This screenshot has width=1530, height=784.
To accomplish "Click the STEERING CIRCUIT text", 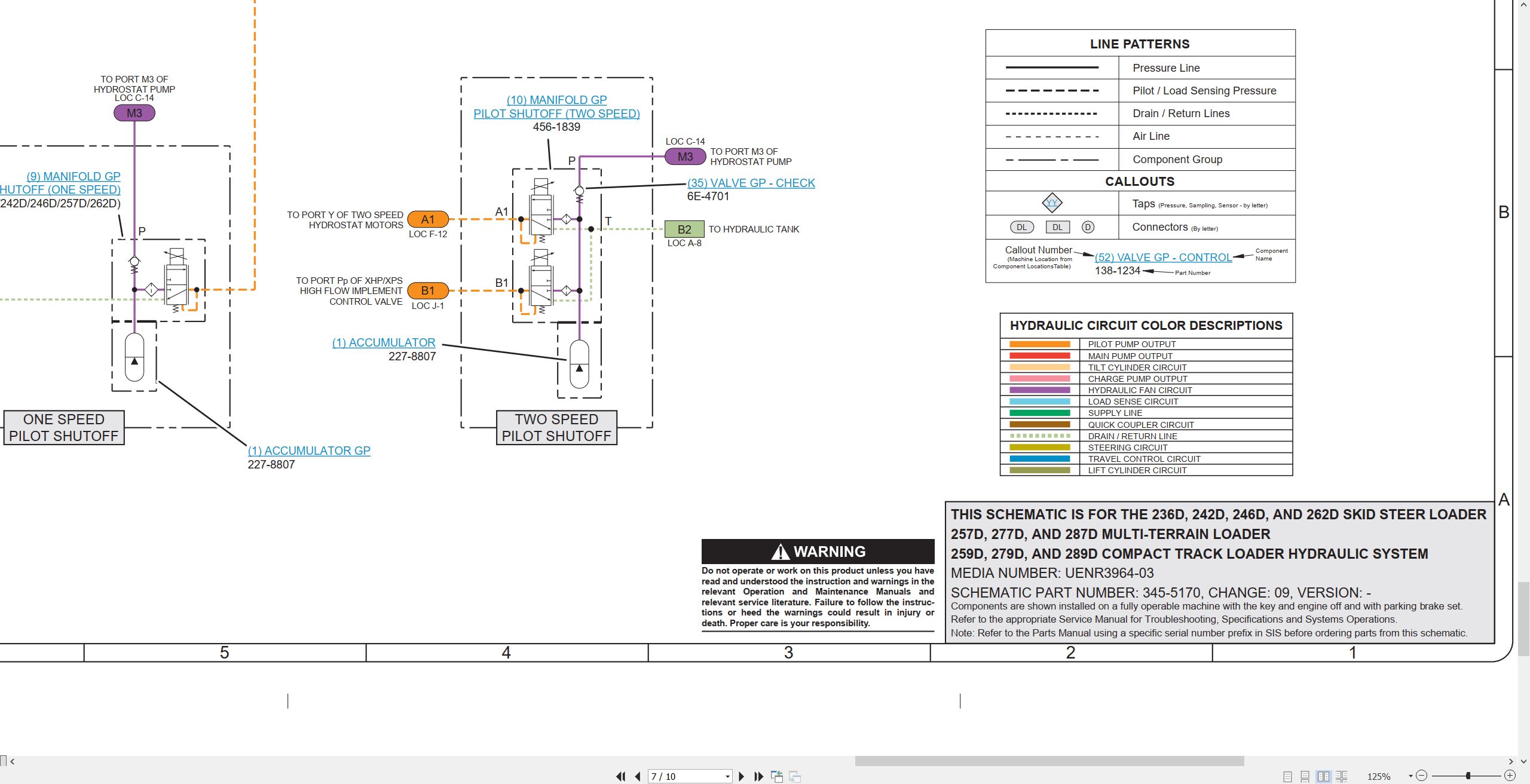I will coord(1127,448).
